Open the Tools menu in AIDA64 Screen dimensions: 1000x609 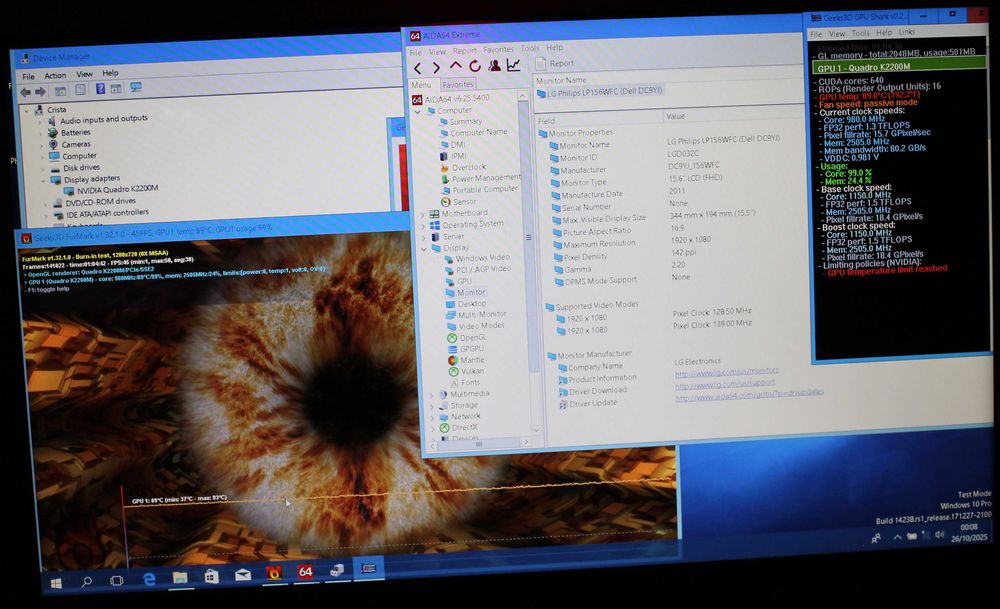click(529, 48)
